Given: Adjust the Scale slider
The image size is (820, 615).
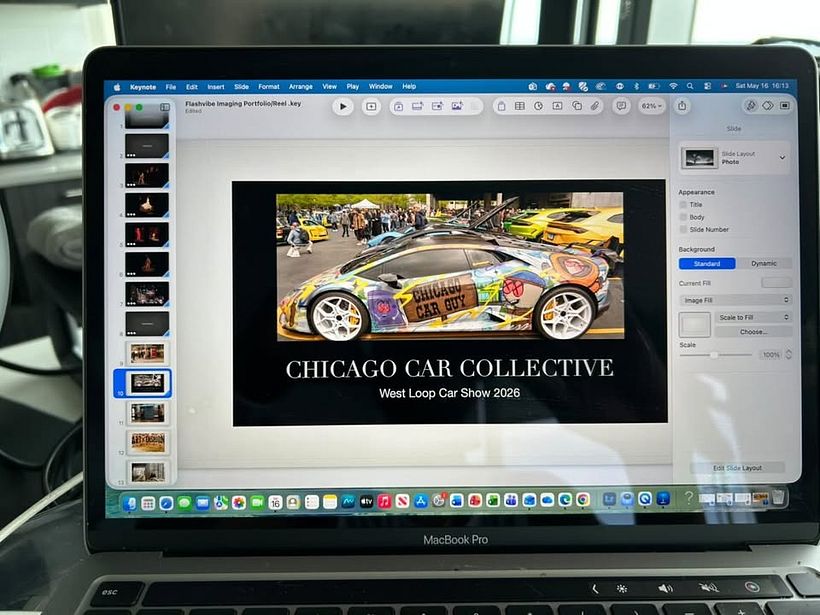Looking at the screenshot, I should [715, 355].
